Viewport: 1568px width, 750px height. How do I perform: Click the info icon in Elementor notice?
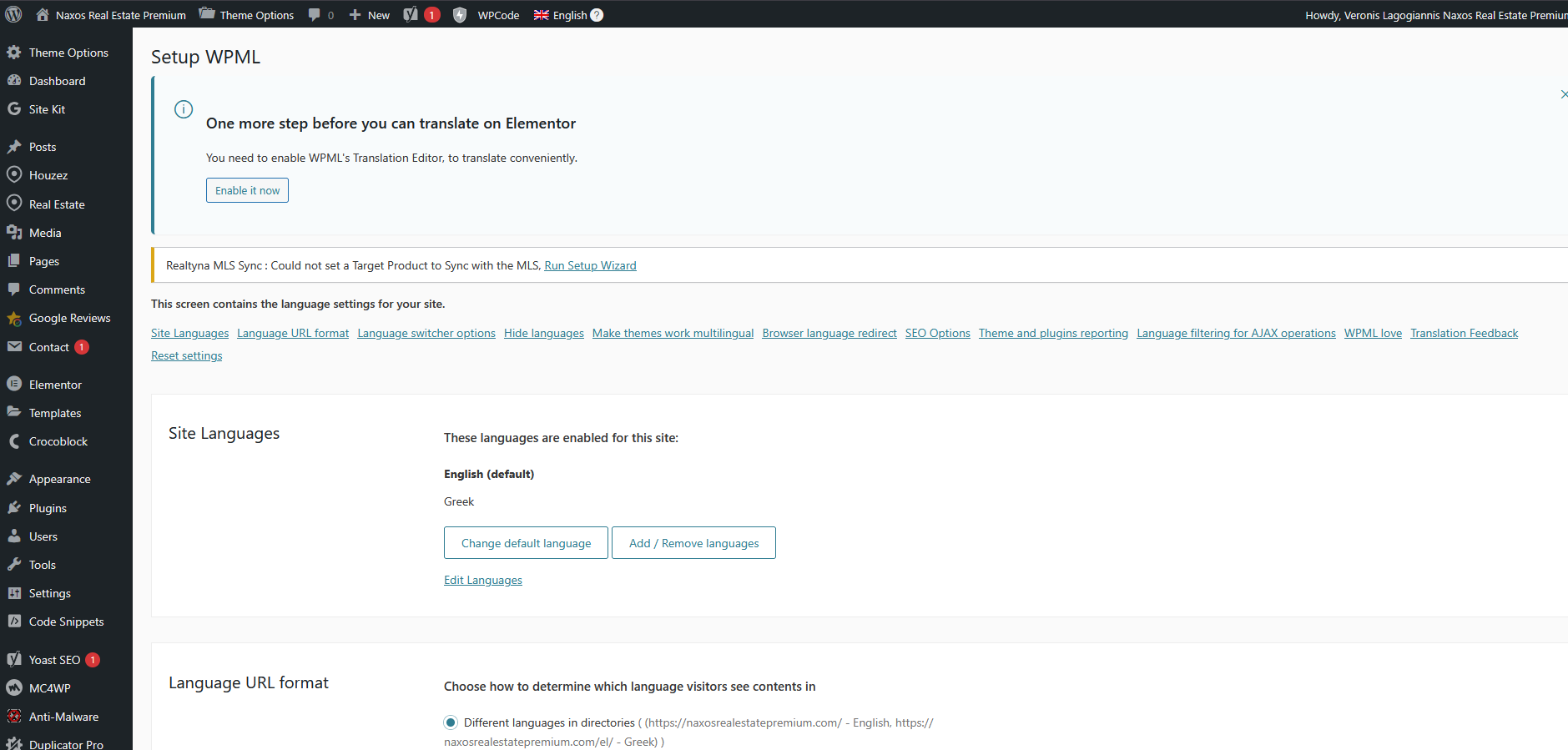click(184, 109)
